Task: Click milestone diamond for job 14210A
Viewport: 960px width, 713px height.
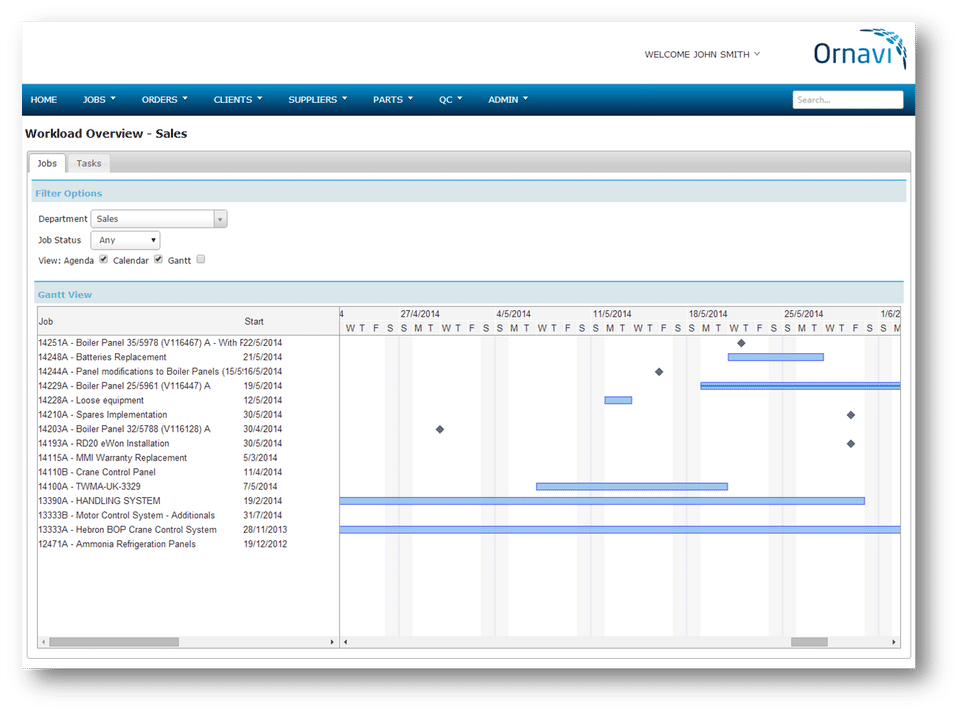Action: tap(851, 415)
